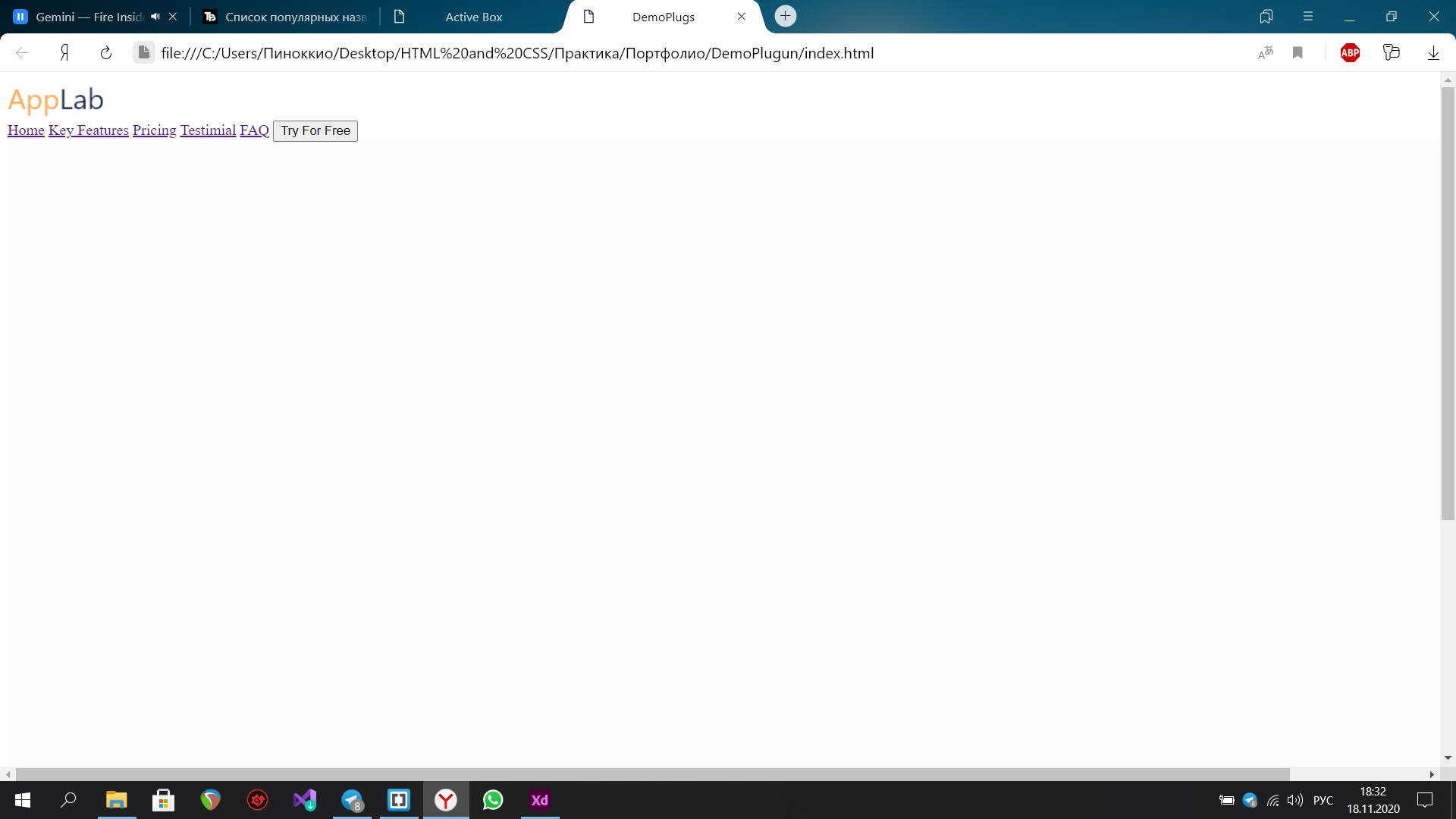The width and height of the screenshot is (1456, 819).
Task: Open the downloads arrow icon
Action: click(1433, 53)
